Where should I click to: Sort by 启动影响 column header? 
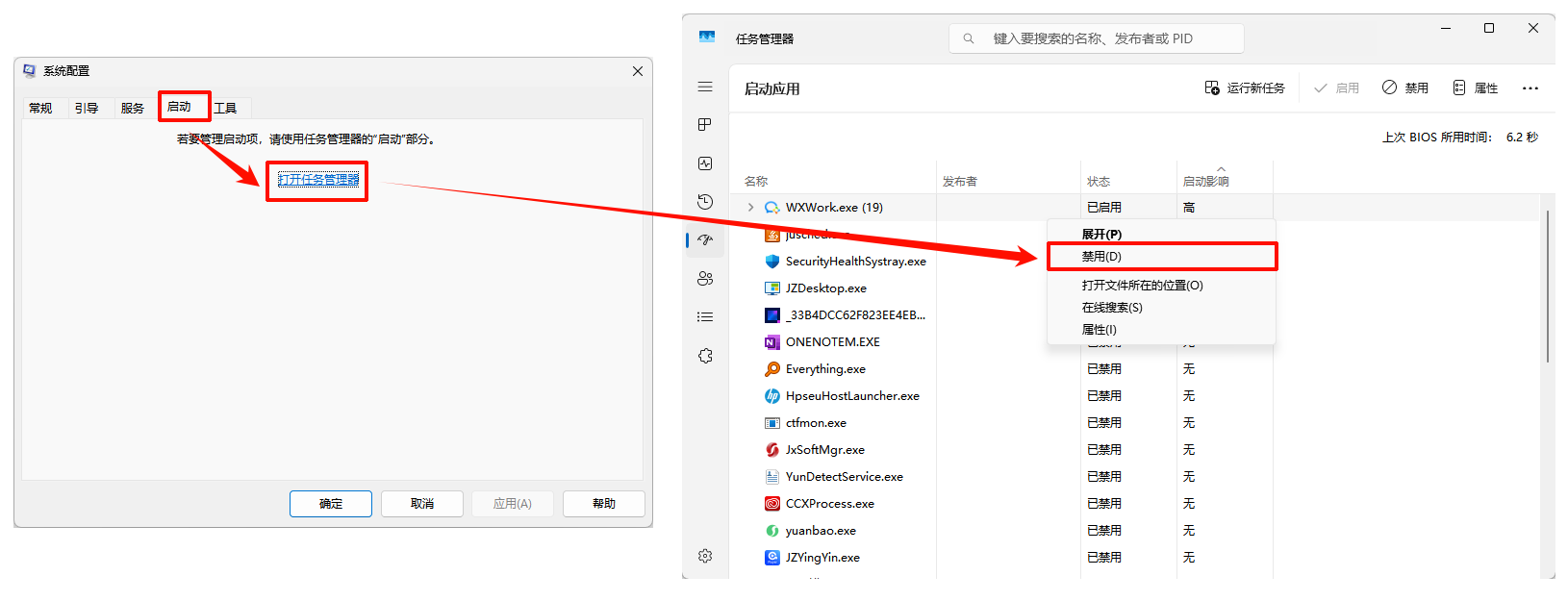1205,181
